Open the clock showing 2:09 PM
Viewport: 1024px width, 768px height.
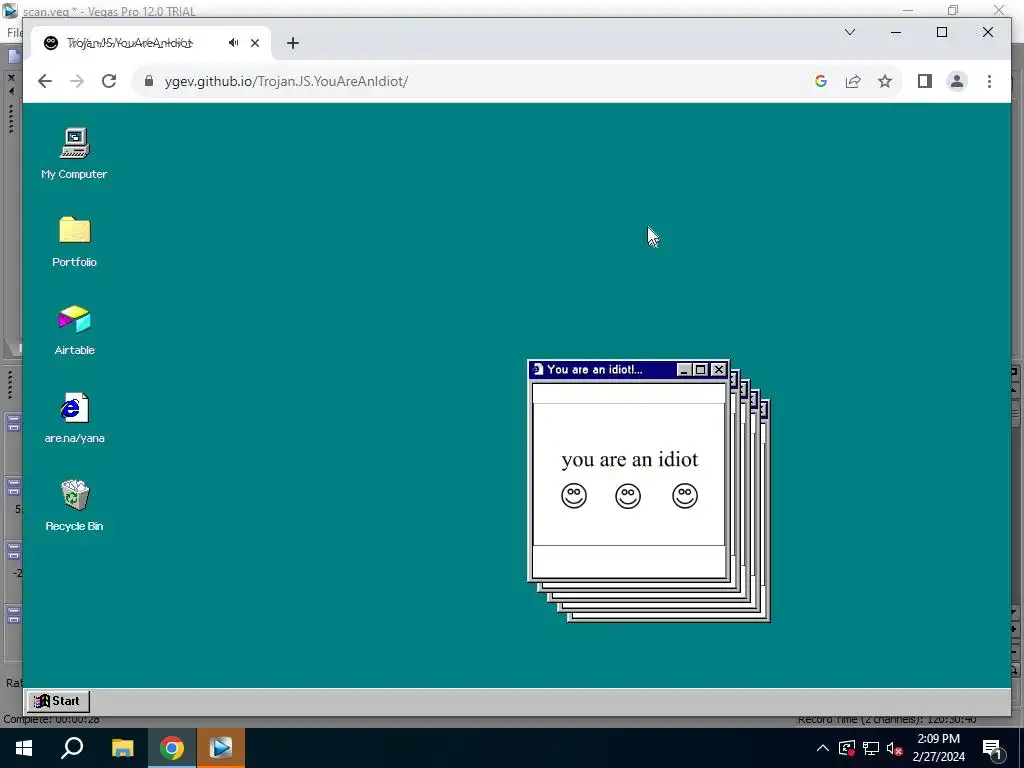pos(938,748)
